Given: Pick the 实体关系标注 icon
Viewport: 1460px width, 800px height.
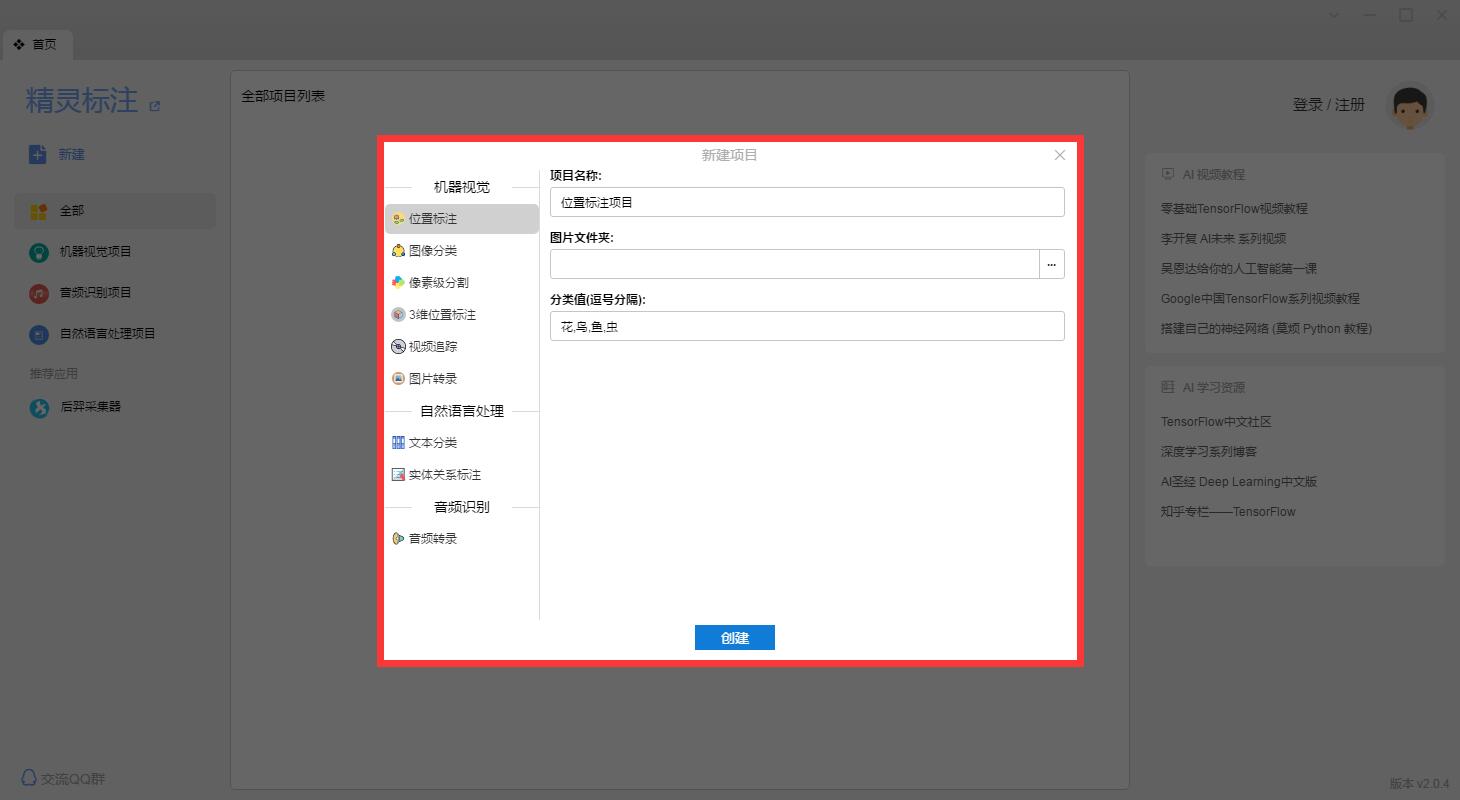Looking at the screenshot, I should pyautogui.click(x=398, y=475).
